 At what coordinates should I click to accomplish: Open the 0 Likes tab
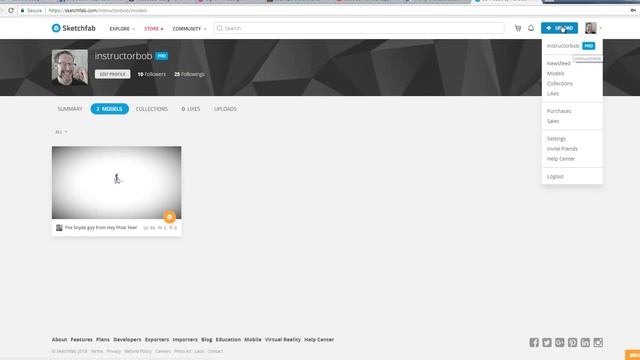191,109
